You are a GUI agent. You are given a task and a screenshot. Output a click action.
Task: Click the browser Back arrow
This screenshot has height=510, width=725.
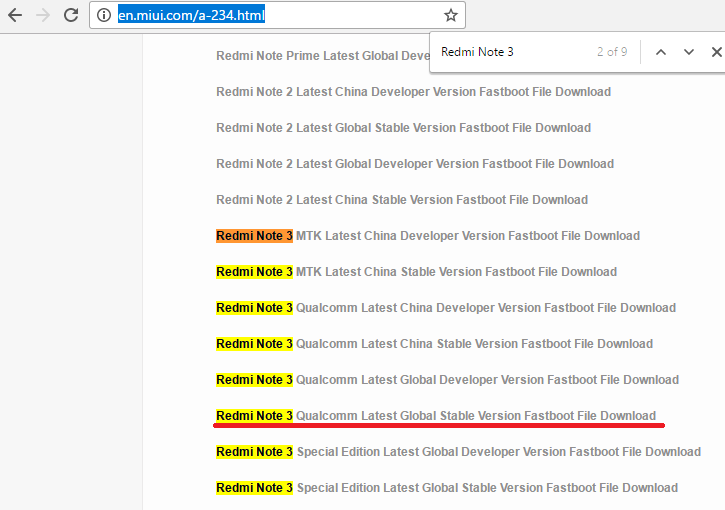(x=15, y=15)
